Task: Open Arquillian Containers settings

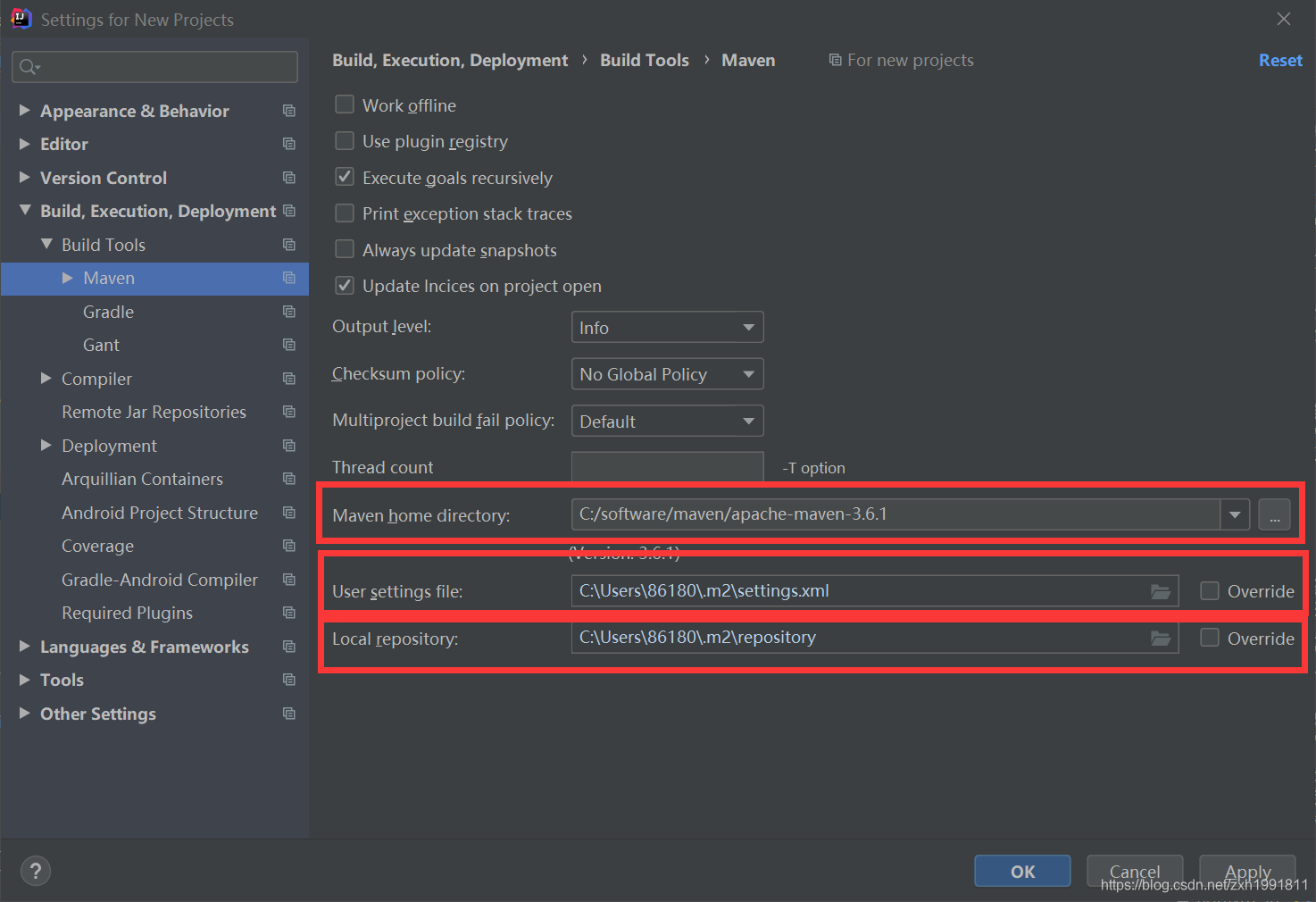Action: click(x=142, y=479)
